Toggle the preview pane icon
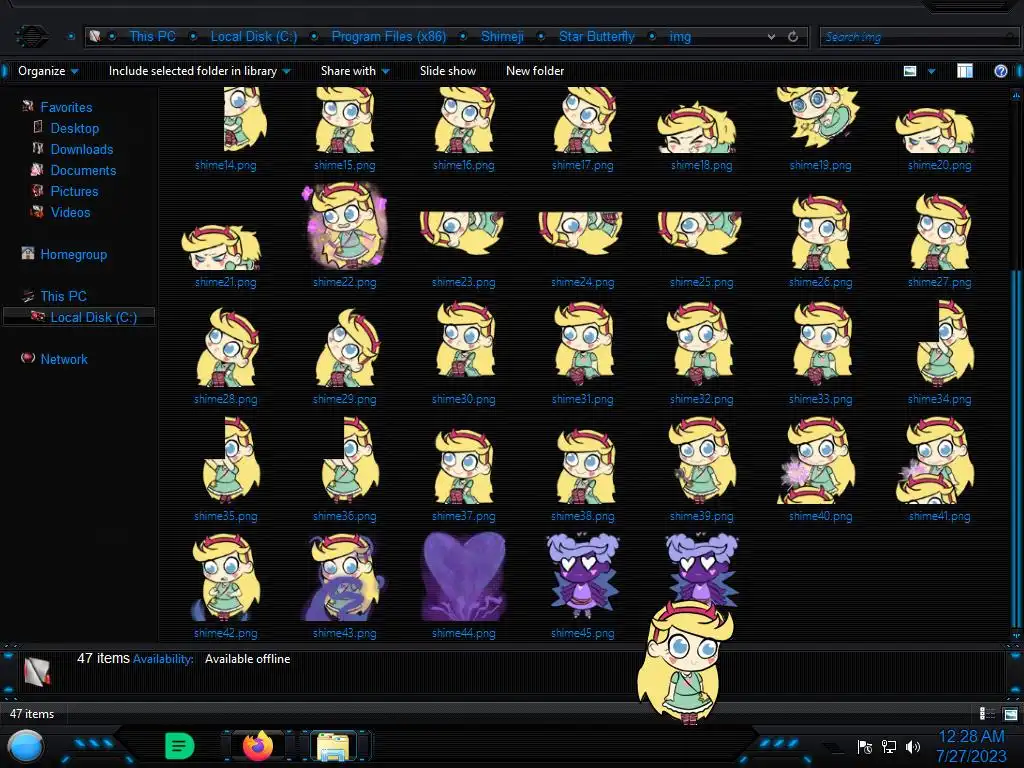Viewport: 1024px width, 768px height. (x=965, y=71)
